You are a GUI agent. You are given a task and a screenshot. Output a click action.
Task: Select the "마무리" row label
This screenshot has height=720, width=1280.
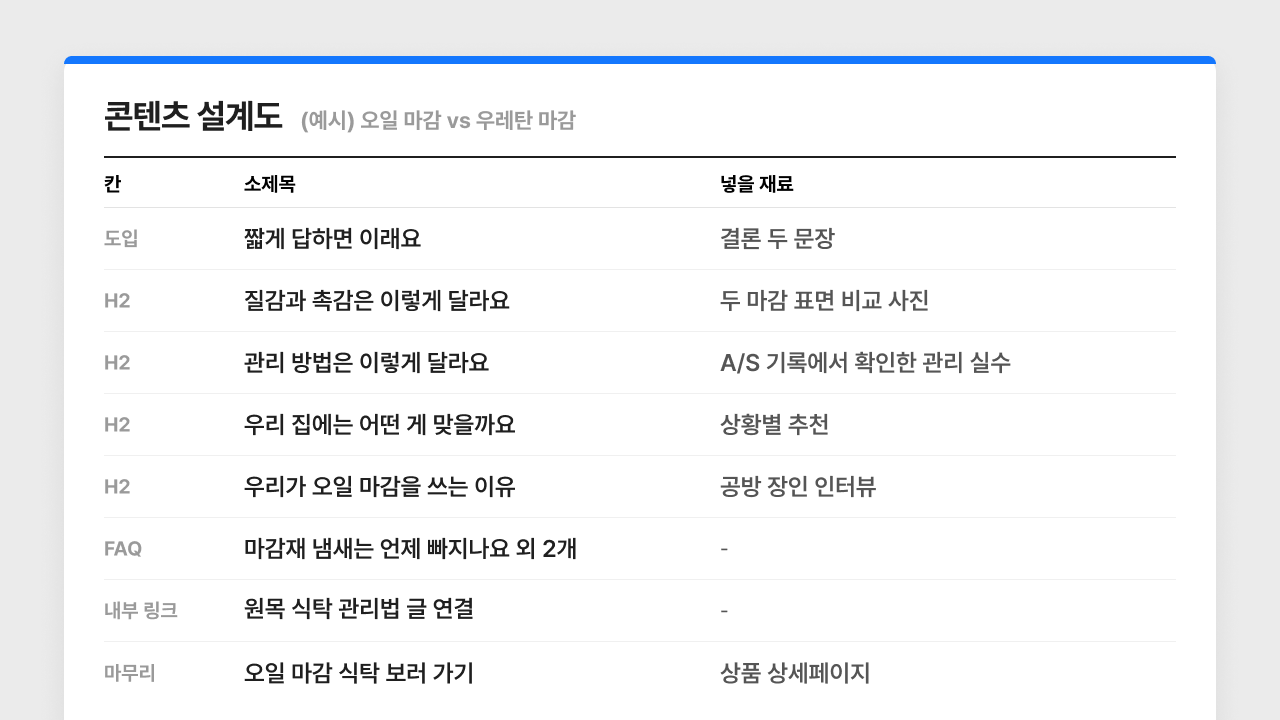[130, 673]
